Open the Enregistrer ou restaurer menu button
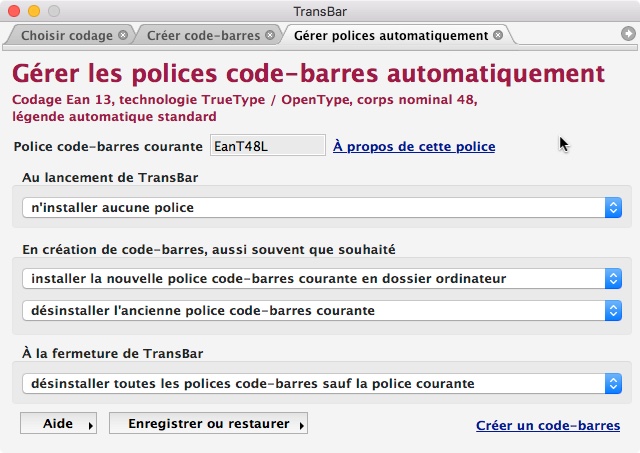Image resolution: width=640 pixels, height=453 pixels. click(x=208, y=424)
